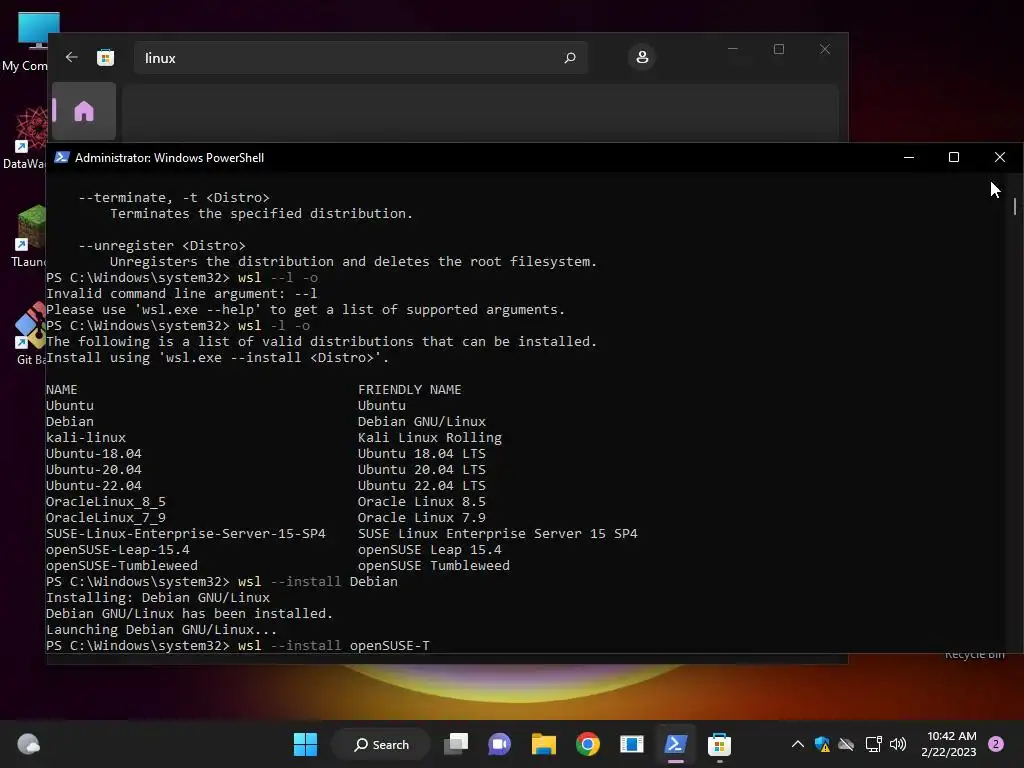The width and height of the screenshot is (1024, 768).
Task: Minimize the PowerShell window
Action: pyautogui.click(x=908, y=157)
